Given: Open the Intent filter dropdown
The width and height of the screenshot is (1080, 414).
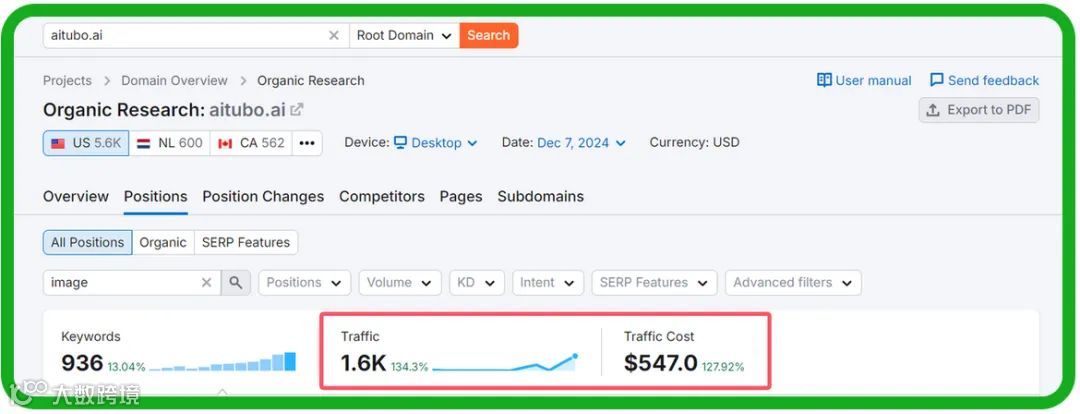Looking at the screenshot, I should coord(548,282).
